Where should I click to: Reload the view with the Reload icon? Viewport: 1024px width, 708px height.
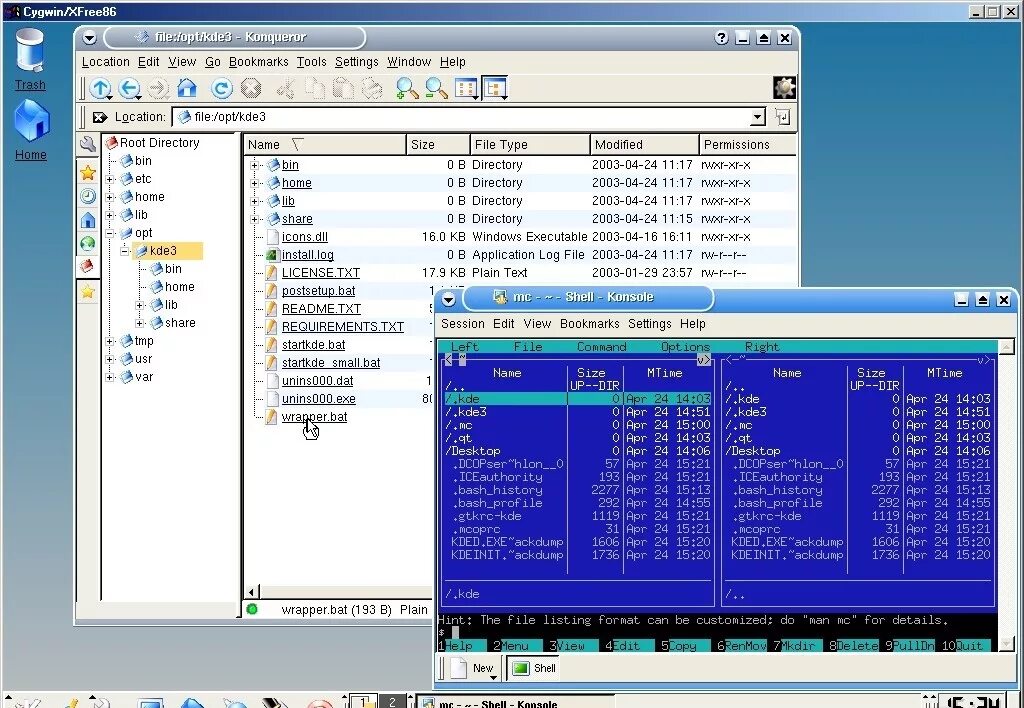[x=222, y=88]
